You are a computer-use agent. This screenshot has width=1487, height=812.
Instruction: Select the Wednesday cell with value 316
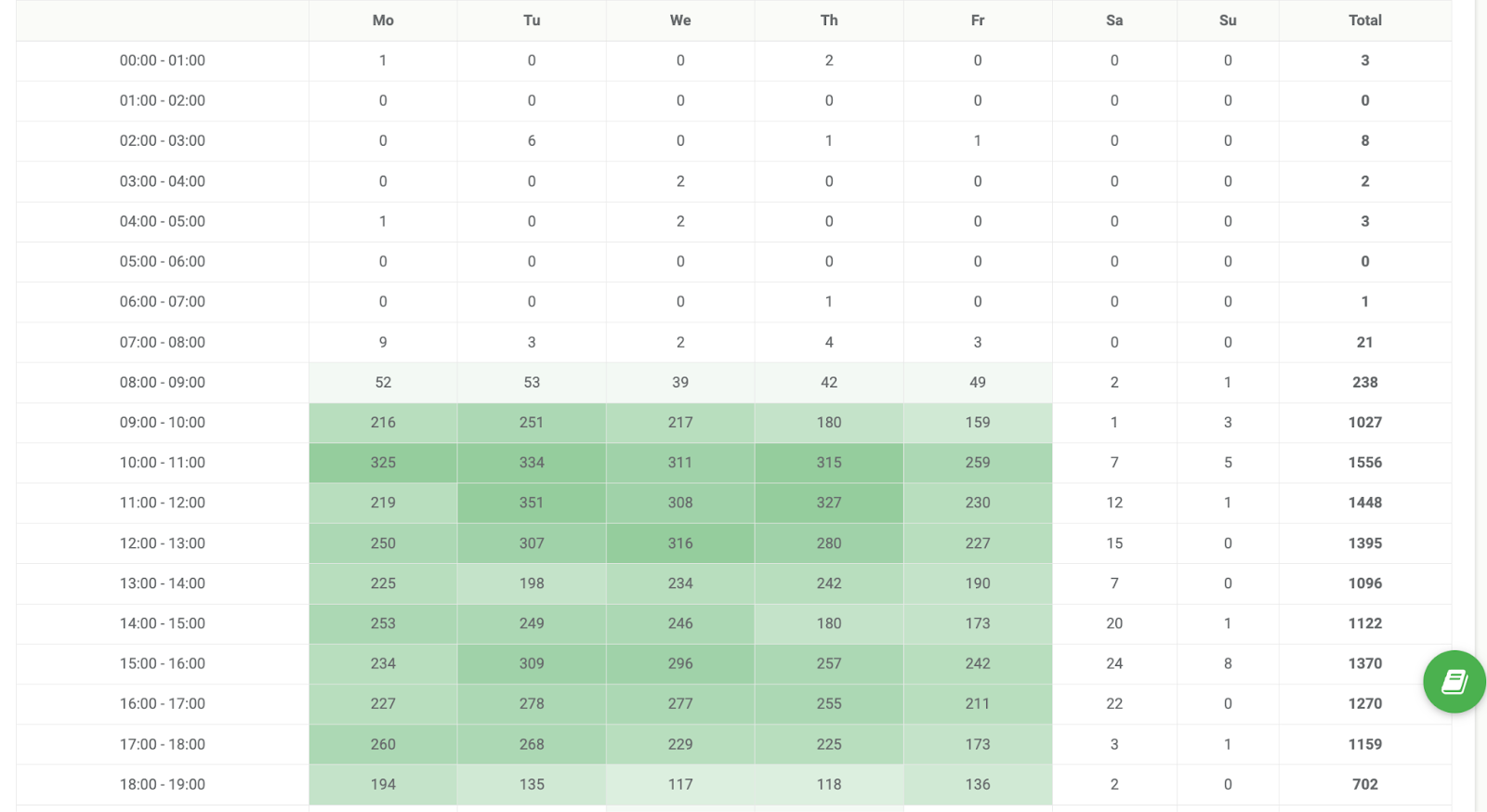coord(680,544)
